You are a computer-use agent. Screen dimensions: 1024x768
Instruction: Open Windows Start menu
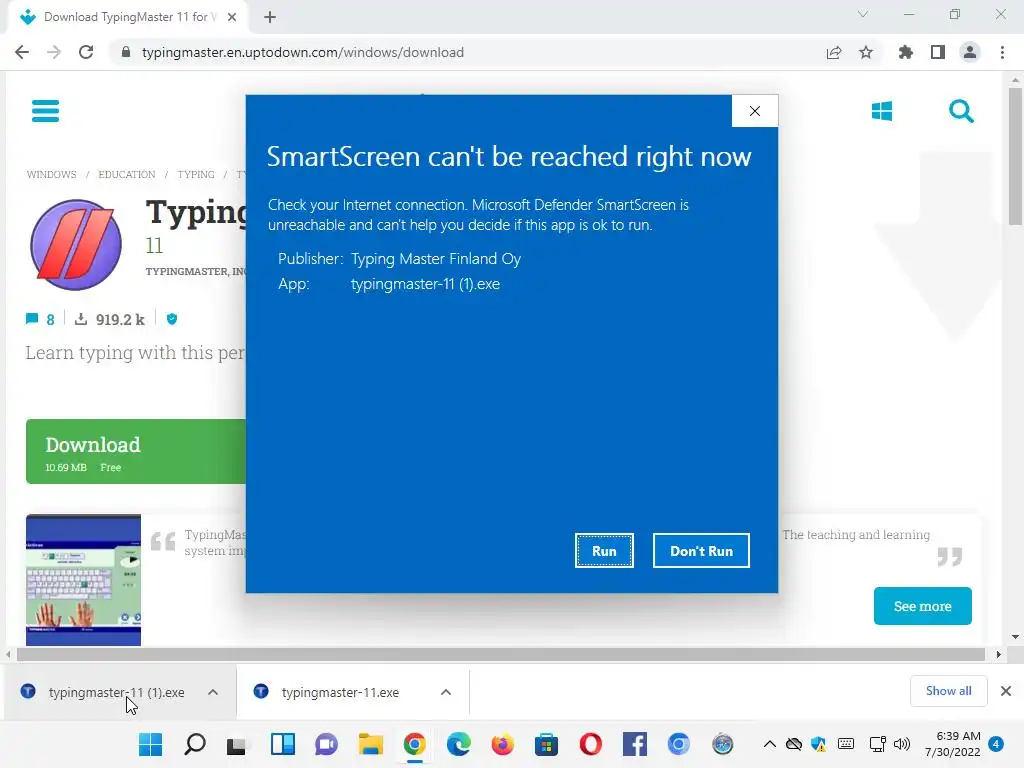click(151, 744)
